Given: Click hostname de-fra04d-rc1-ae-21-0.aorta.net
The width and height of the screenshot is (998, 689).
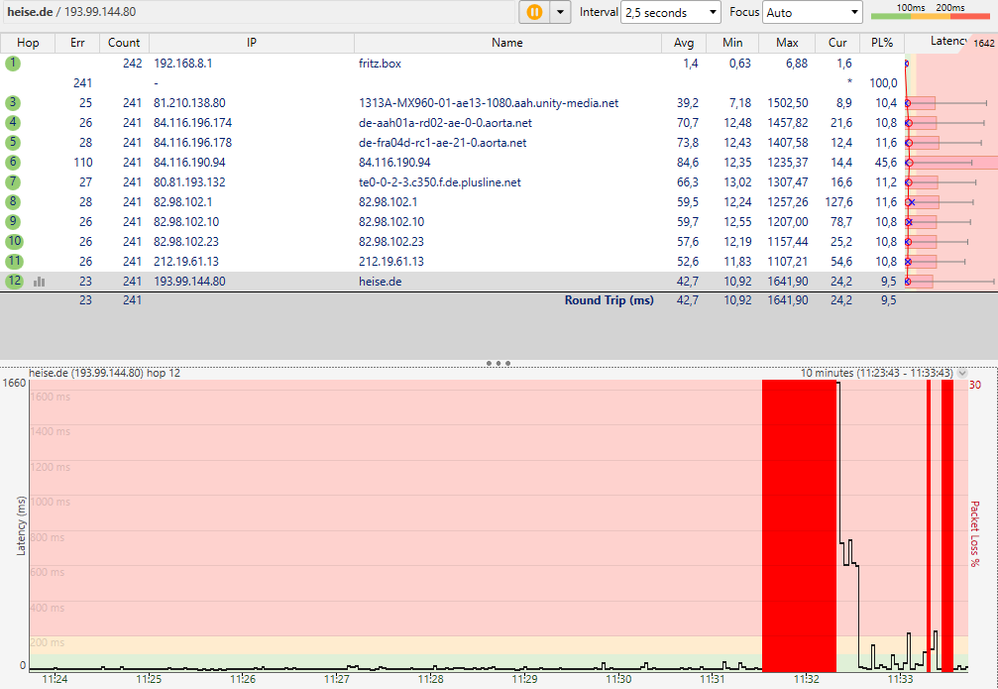Looking at the screenshot, I should click(x=442, y=143).
